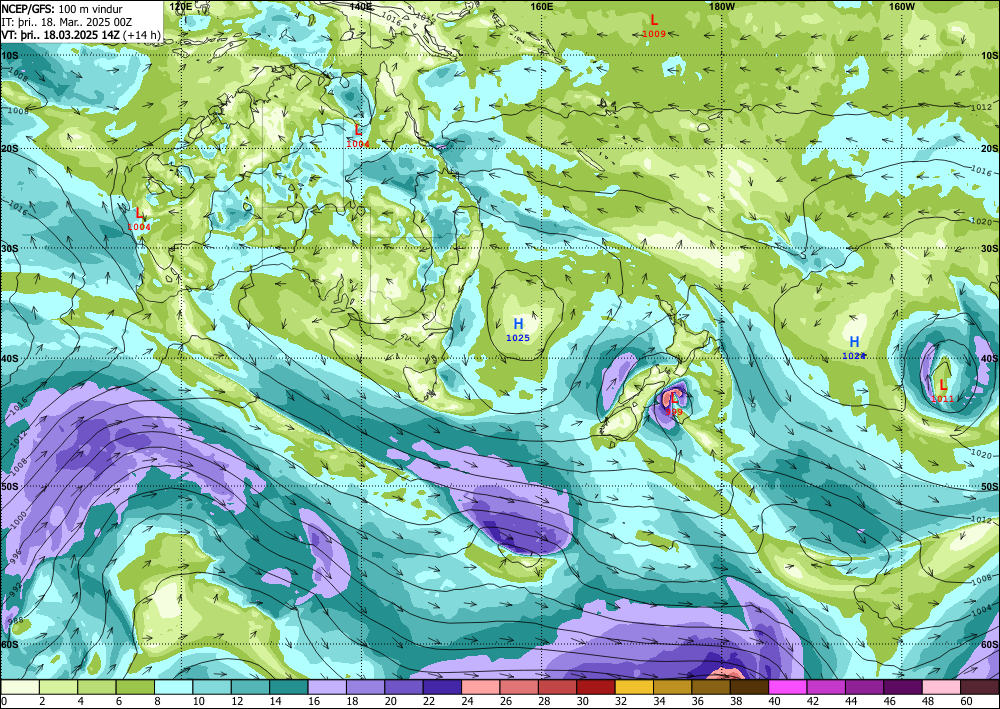Screen dimensions: 1000x709
Task: Pick the deep indigo 22–24 legend swatch
Action: pos(443,687)
